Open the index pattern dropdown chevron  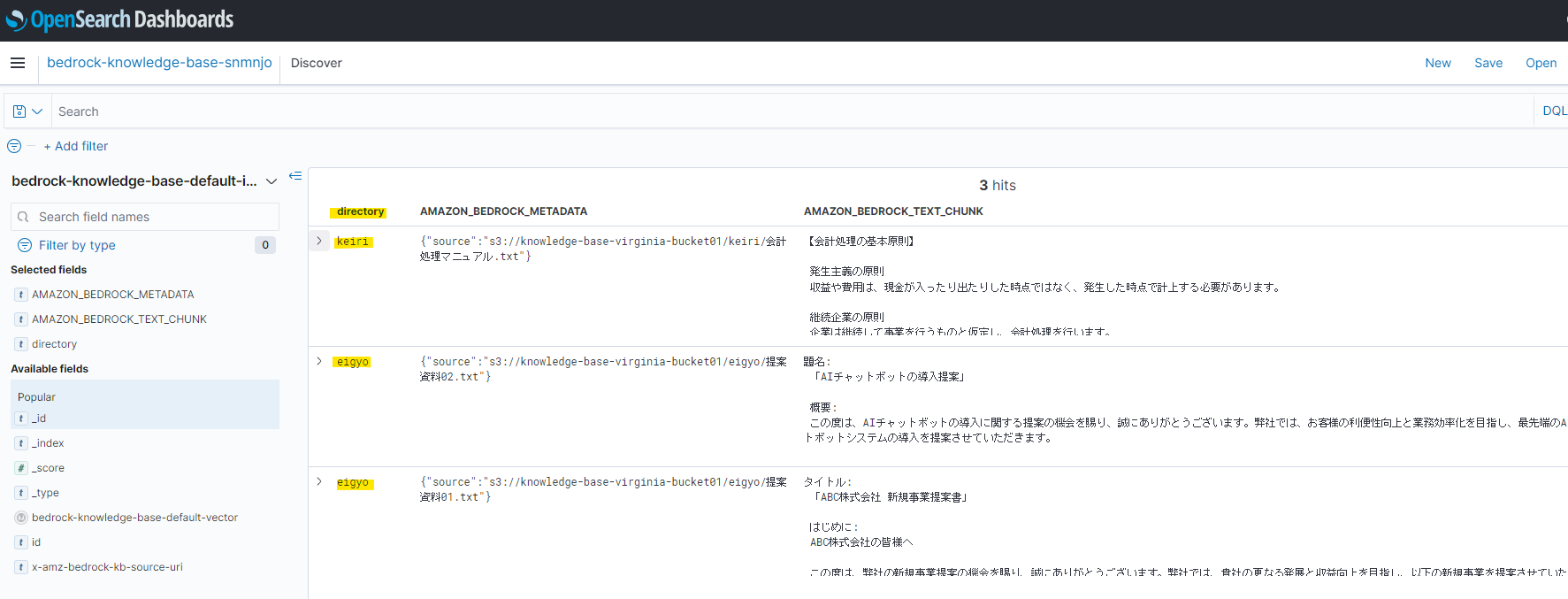tap(272, 181)
